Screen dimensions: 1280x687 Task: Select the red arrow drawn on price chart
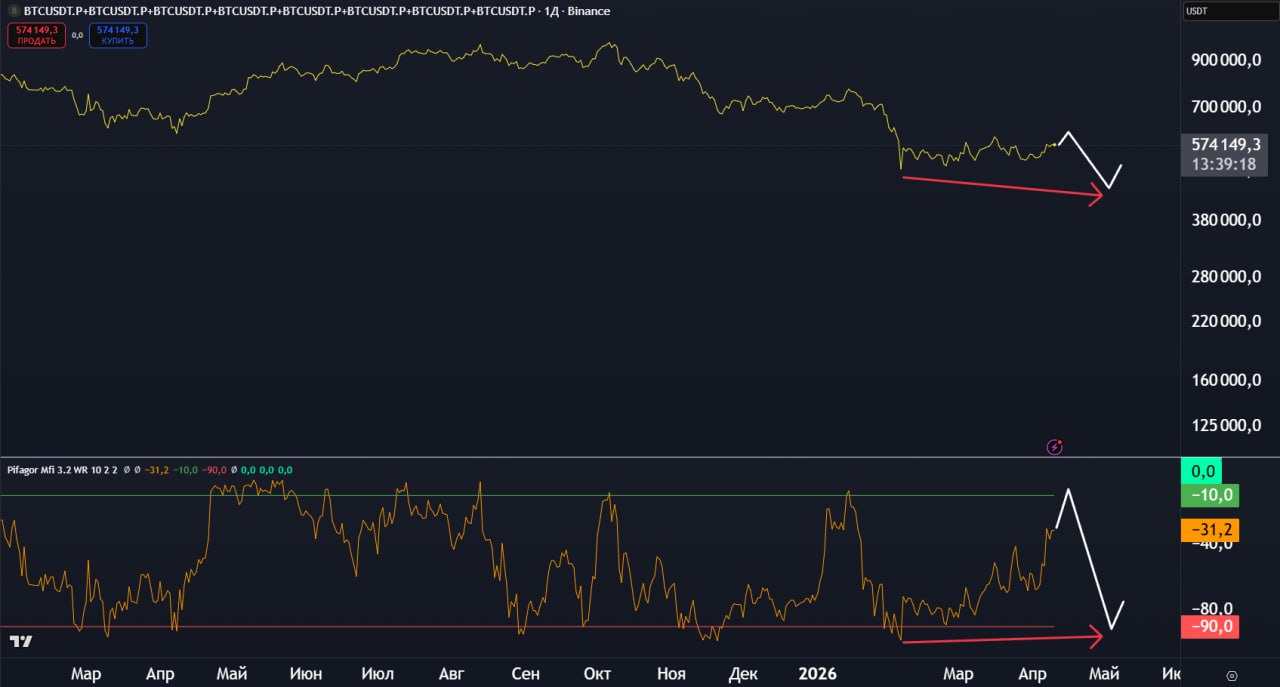click(x=1000, y=187)
